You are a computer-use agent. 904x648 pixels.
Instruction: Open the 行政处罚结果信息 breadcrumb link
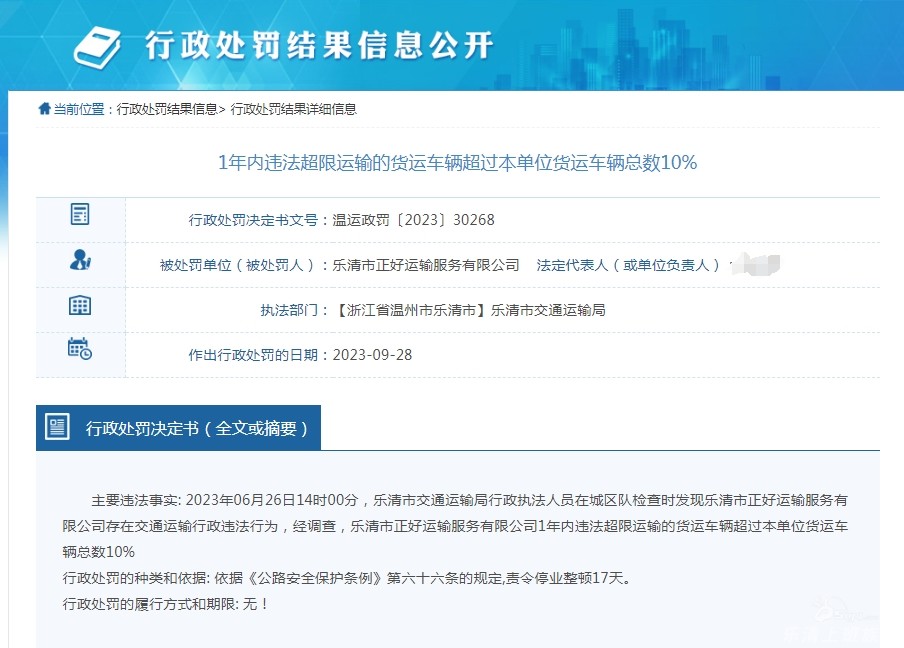pyautogui.click(x=167, y=109)
